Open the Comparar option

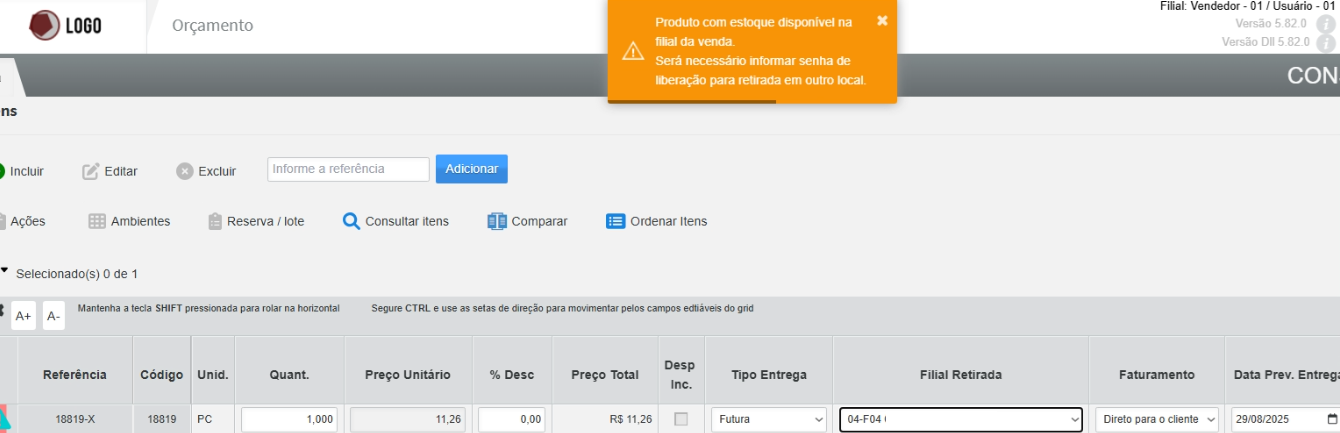(540, 221)
